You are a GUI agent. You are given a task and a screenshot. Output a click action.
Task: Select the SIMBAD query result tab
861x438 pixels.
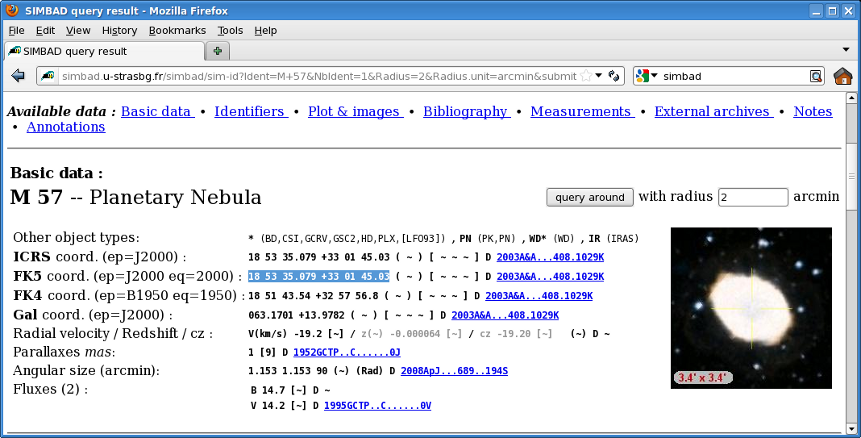100,50
